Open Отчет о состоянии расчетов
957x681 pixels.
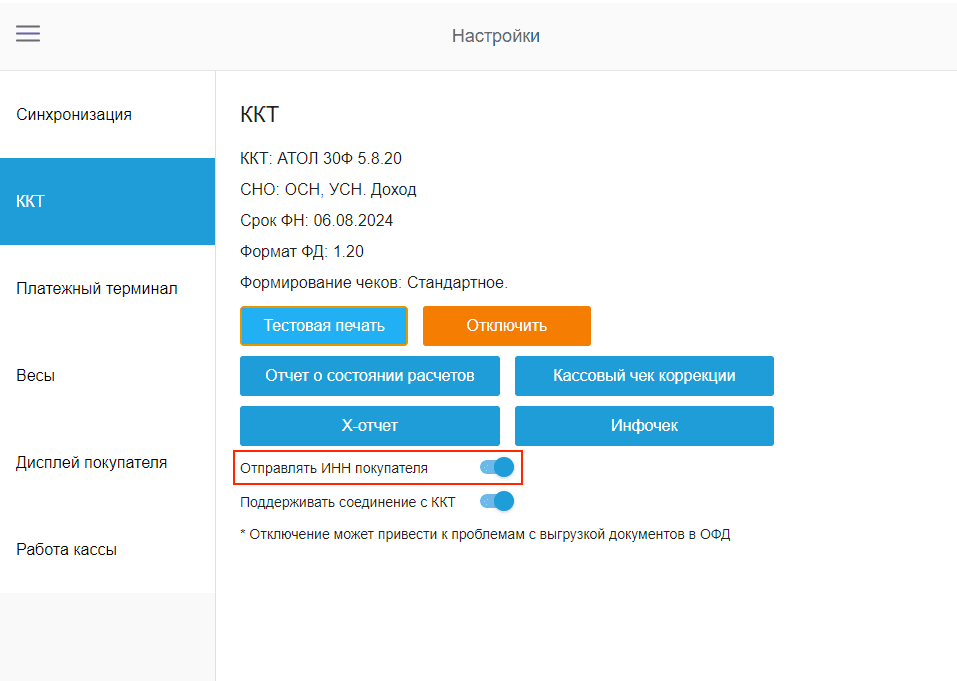click(369, 376)
